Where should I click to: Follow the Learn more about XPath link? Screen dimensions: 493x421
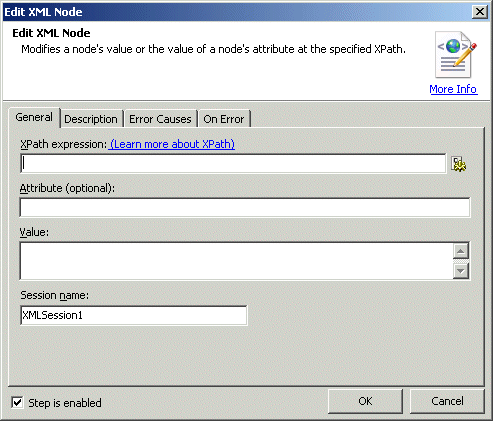[x=172, y=144]
